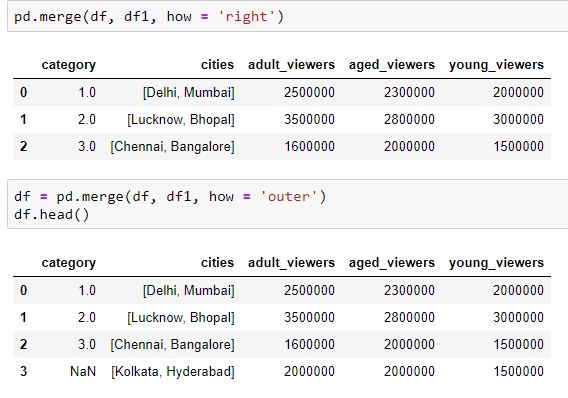Click young_viewers header in second table

click(x=496, y=263)
